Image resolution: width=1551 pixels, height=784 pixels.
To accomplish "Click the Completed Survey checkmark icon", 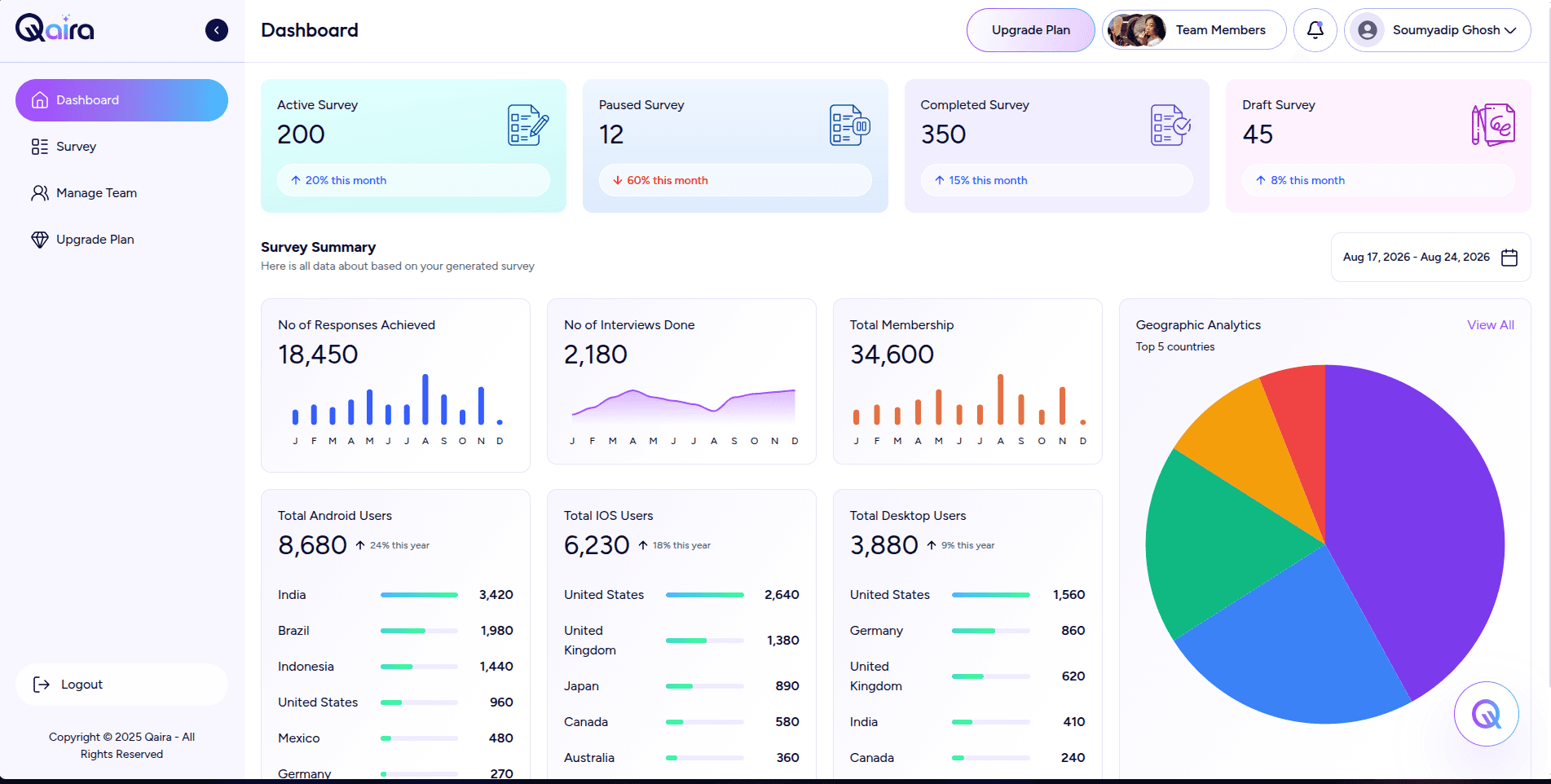I will click(1171, 125).
